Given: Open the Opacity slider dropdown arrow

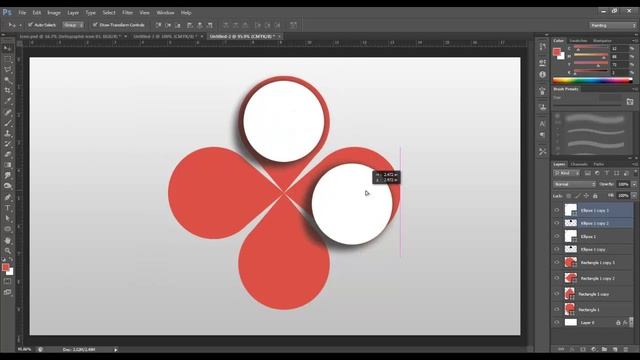Looking at the screenshot, I should (634, 184).
